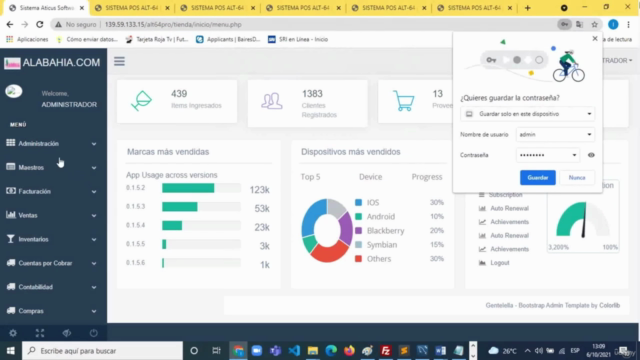The width and height of the screenshot is (640, 360).
Task: Open the Applicants BairesDev bookmark
Action: [x=228, y=39]
